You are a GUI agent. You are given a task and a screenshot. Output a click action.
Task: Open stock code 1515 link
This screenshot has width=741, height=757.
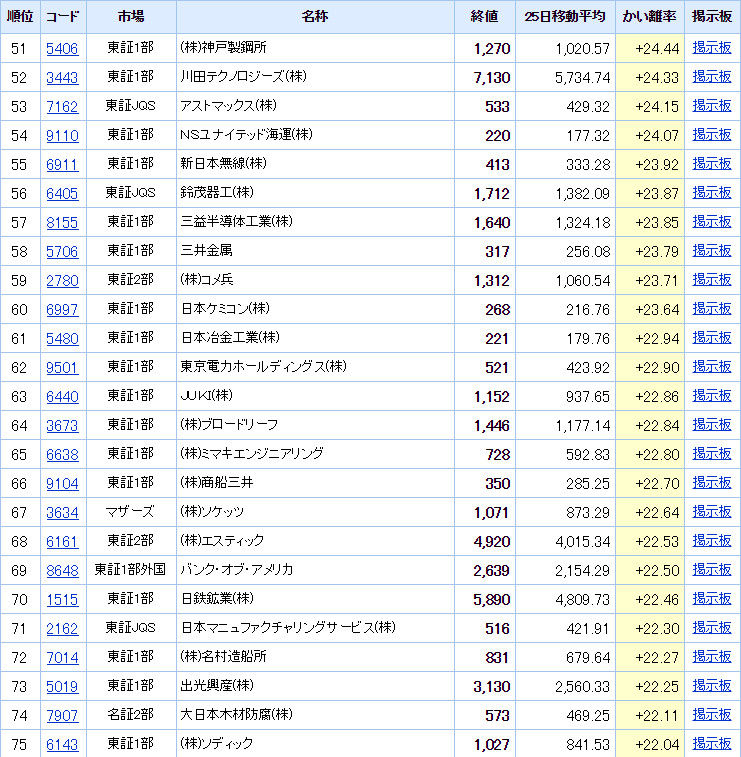coord(62,600)
